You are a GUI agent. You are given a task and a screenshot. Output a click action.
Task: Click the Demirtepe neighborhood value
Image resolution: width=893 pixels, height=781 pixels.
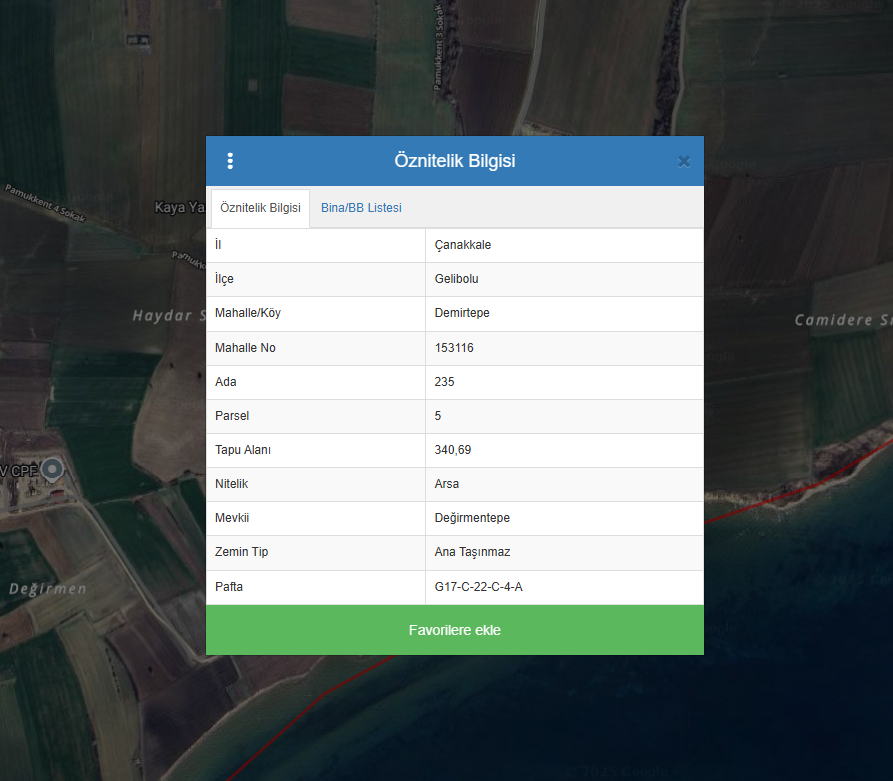pyautogui.click(x=462, y=313)
